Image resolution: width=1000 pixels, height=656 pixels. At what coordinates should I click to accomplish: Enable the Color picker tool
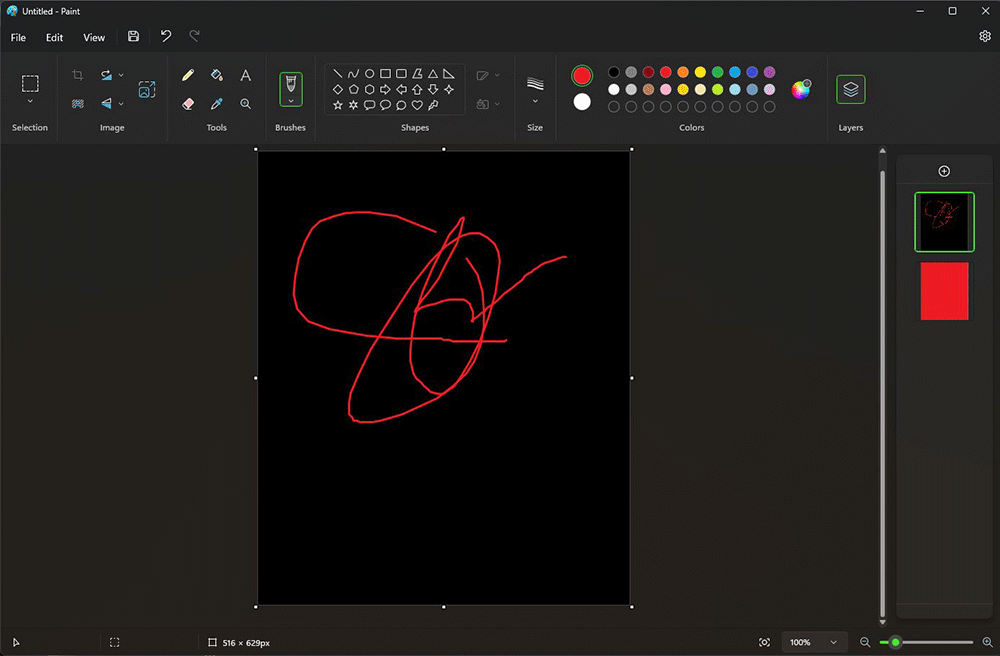[x=217, y=103]
